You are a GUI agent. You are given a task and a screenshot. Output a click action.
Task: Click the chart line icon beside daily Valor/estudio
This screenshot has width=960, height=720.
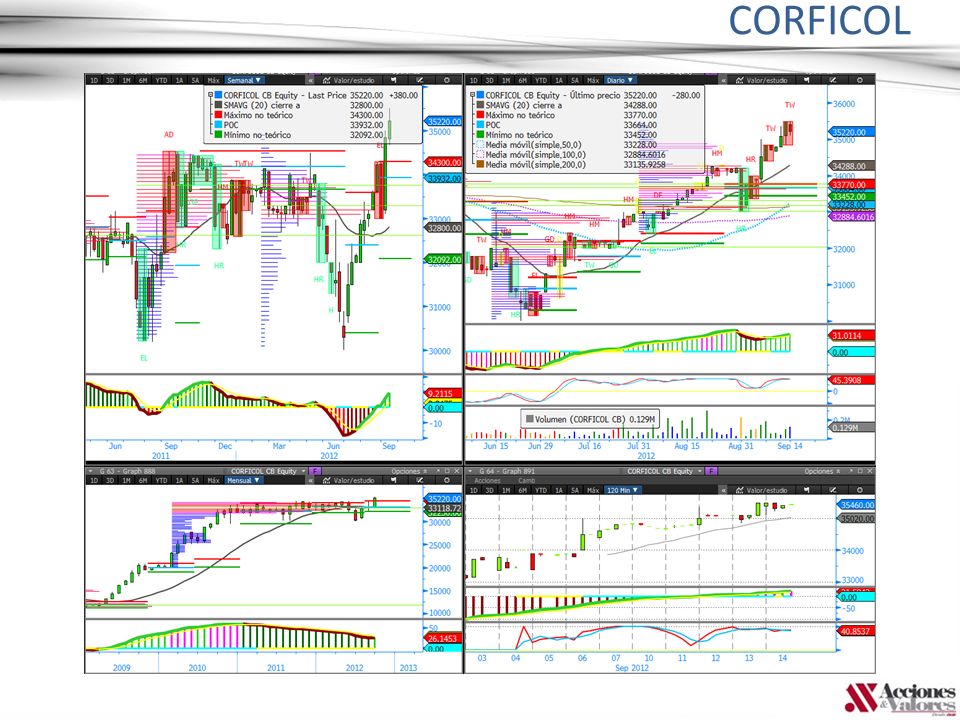tap(740, 80)
